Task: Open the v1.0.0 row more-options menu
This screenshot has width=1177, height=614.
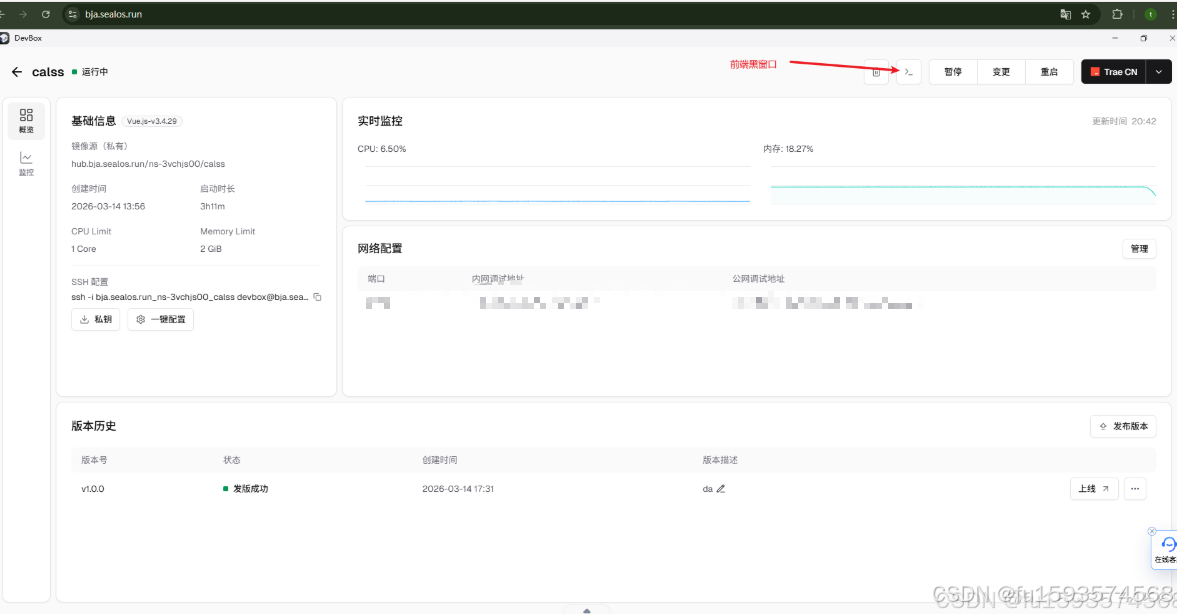Action: [1135, 489]
